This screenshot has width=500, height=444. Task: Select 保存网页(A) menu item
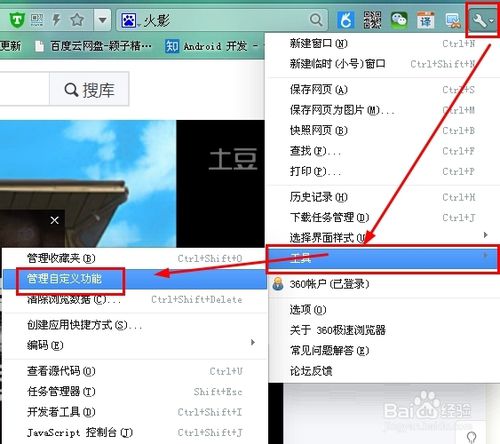(x=382, y=89)
